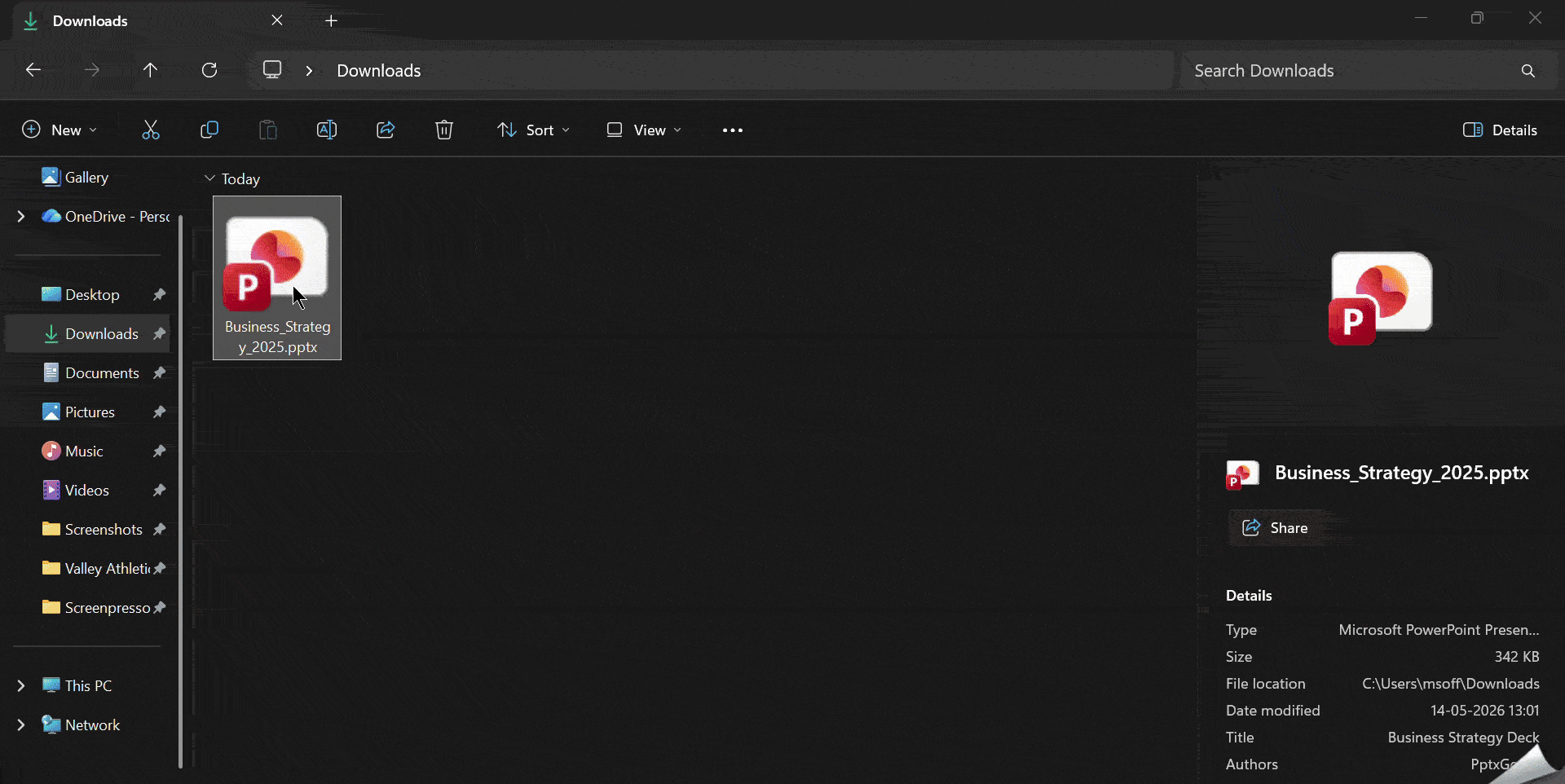Open Videos in the sidebar
This screenshot has height=784, width=1565.
point(86,491)
